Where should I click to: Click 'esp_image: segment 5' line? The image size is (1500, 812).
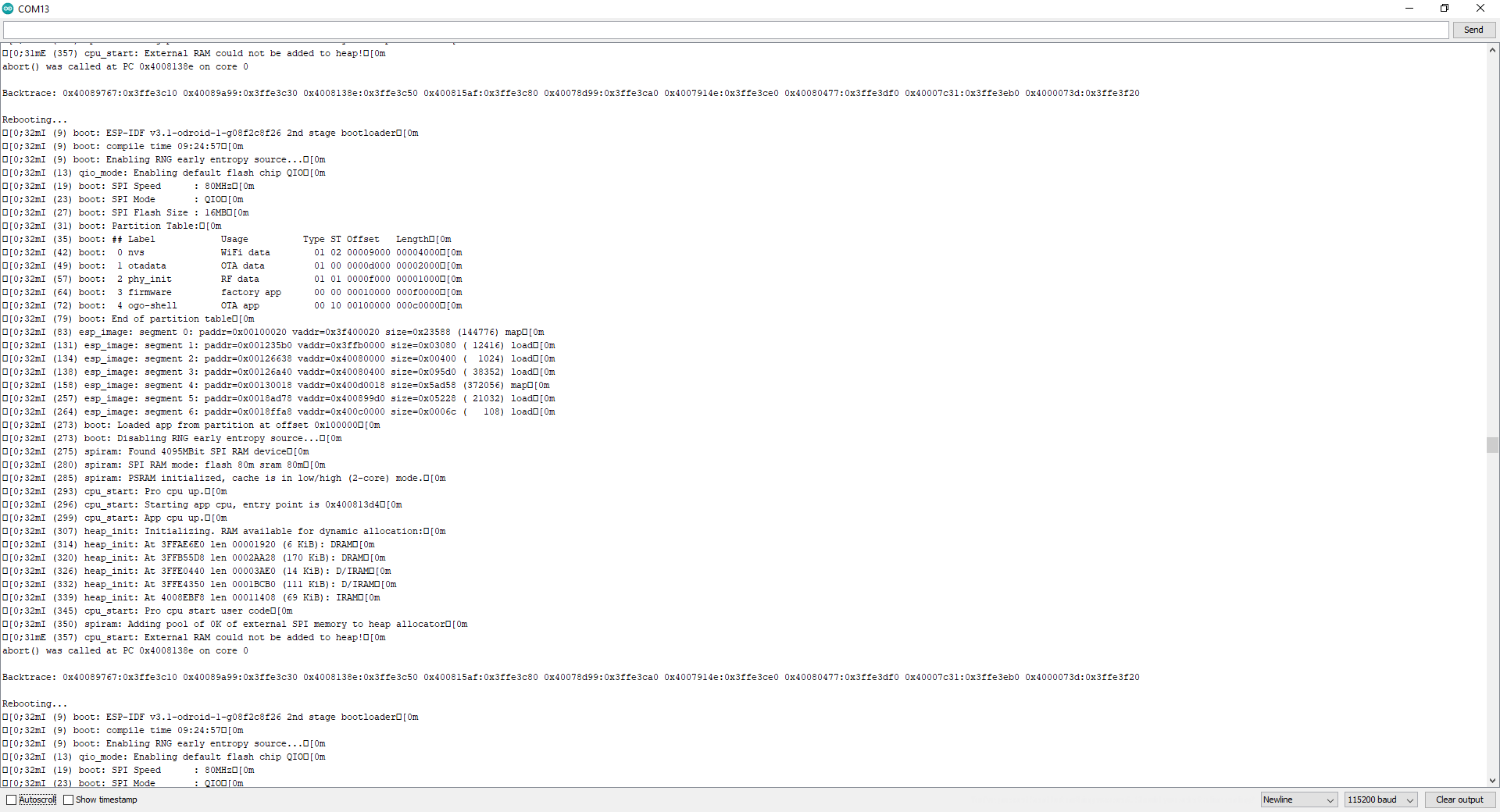pyautogui.click(x=279, y=398)
